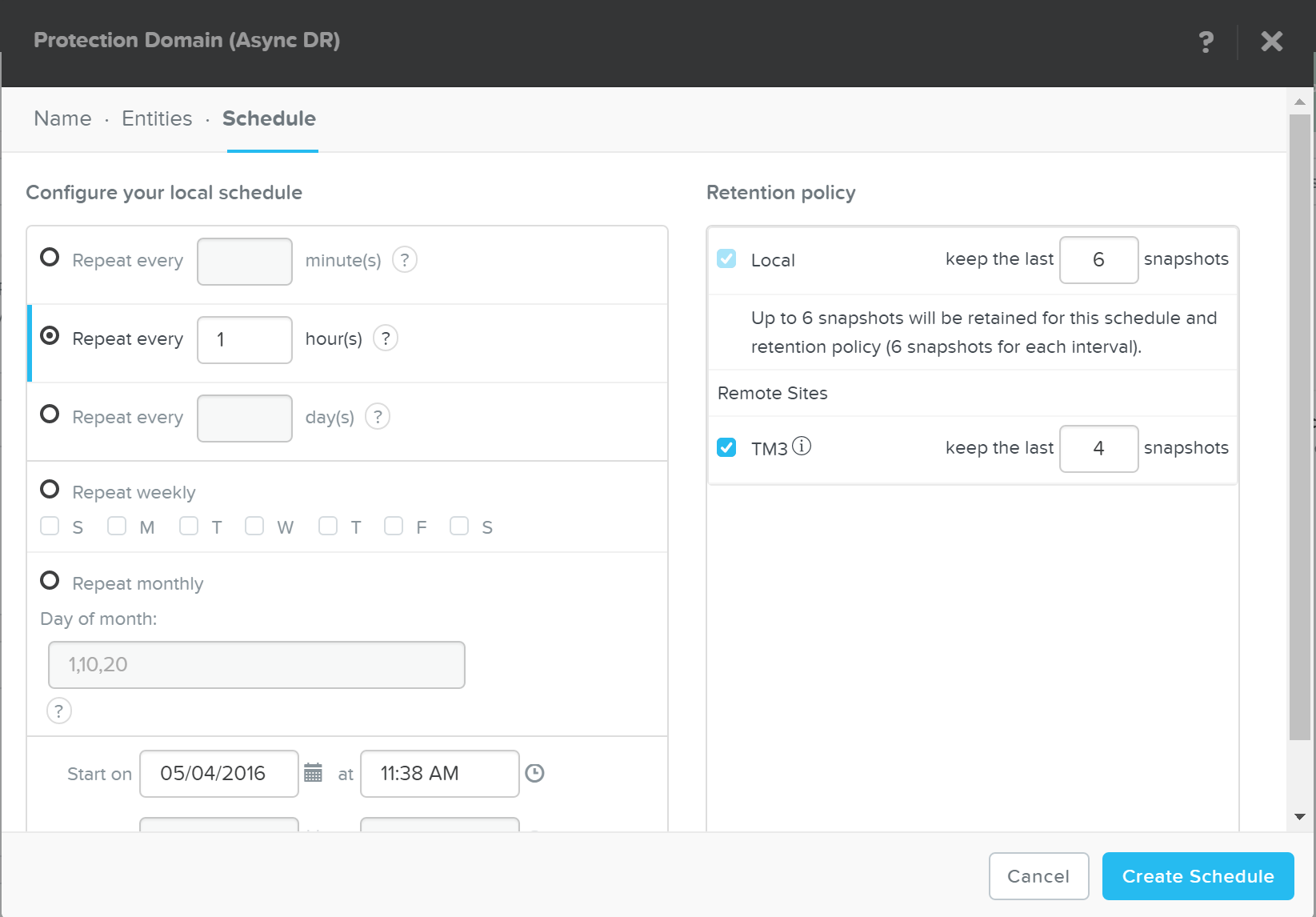The width and height of the screenshot is (1316, 917).
Task: Select the Repeat monthly radio button
Action: point(50,581)
